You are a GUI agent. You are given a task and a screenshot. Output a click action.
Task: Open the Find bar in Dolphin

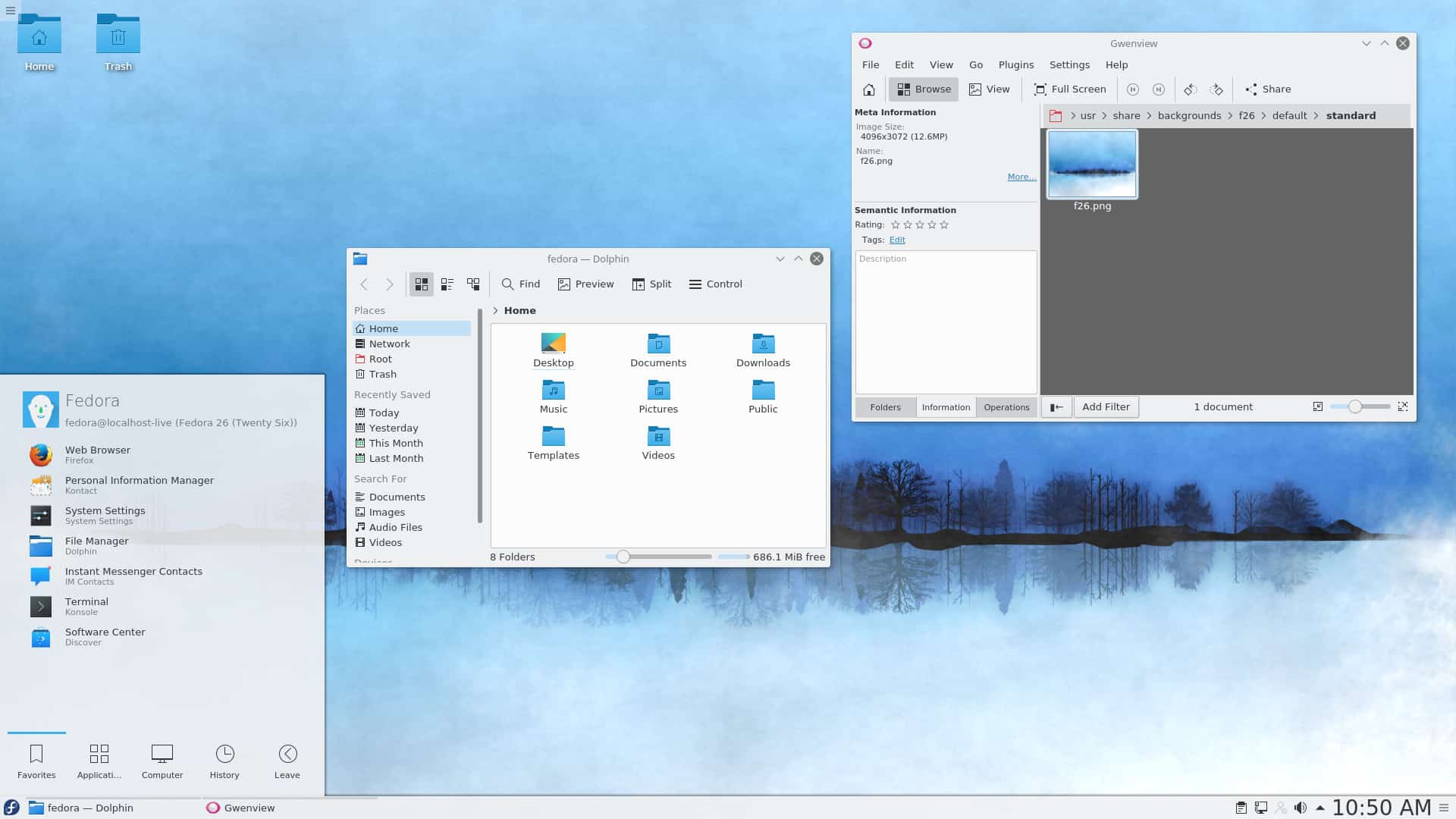[520, 284]
